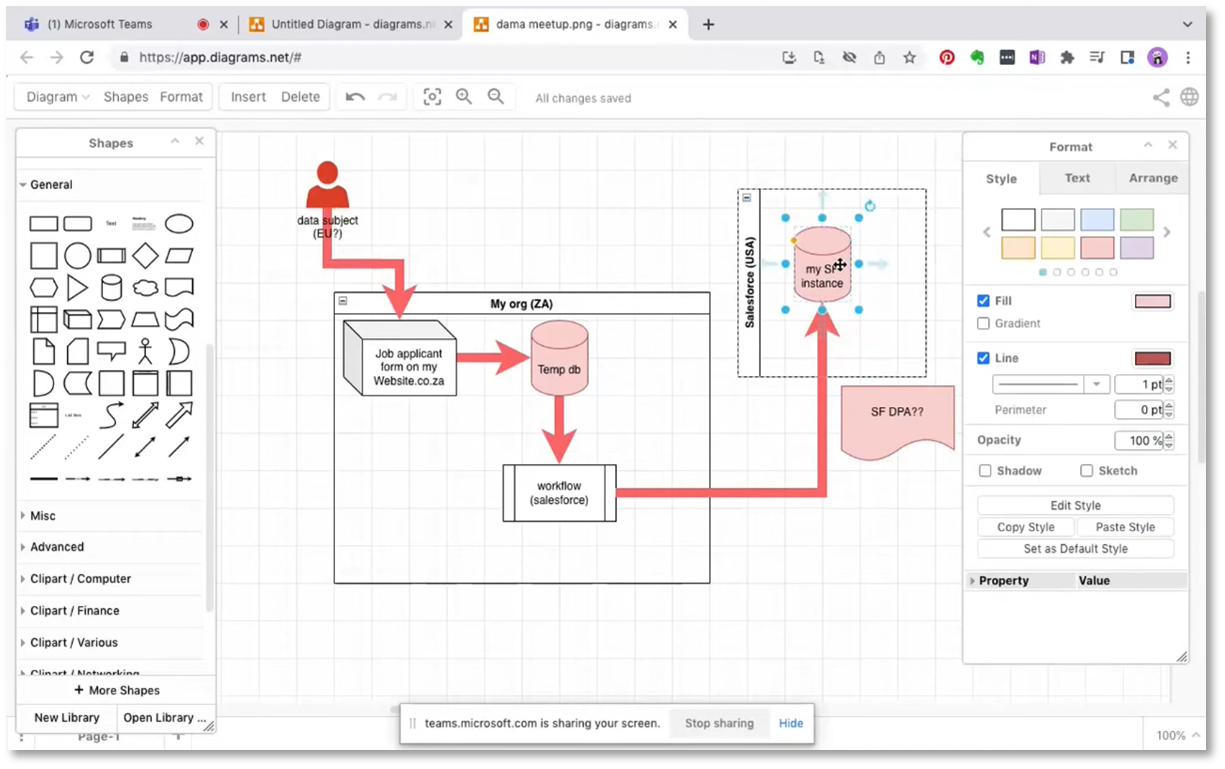The width and height of the screenshot is (1225, 769).
Task: Click the zoom out magnifier icon
Action: [496, 97]
